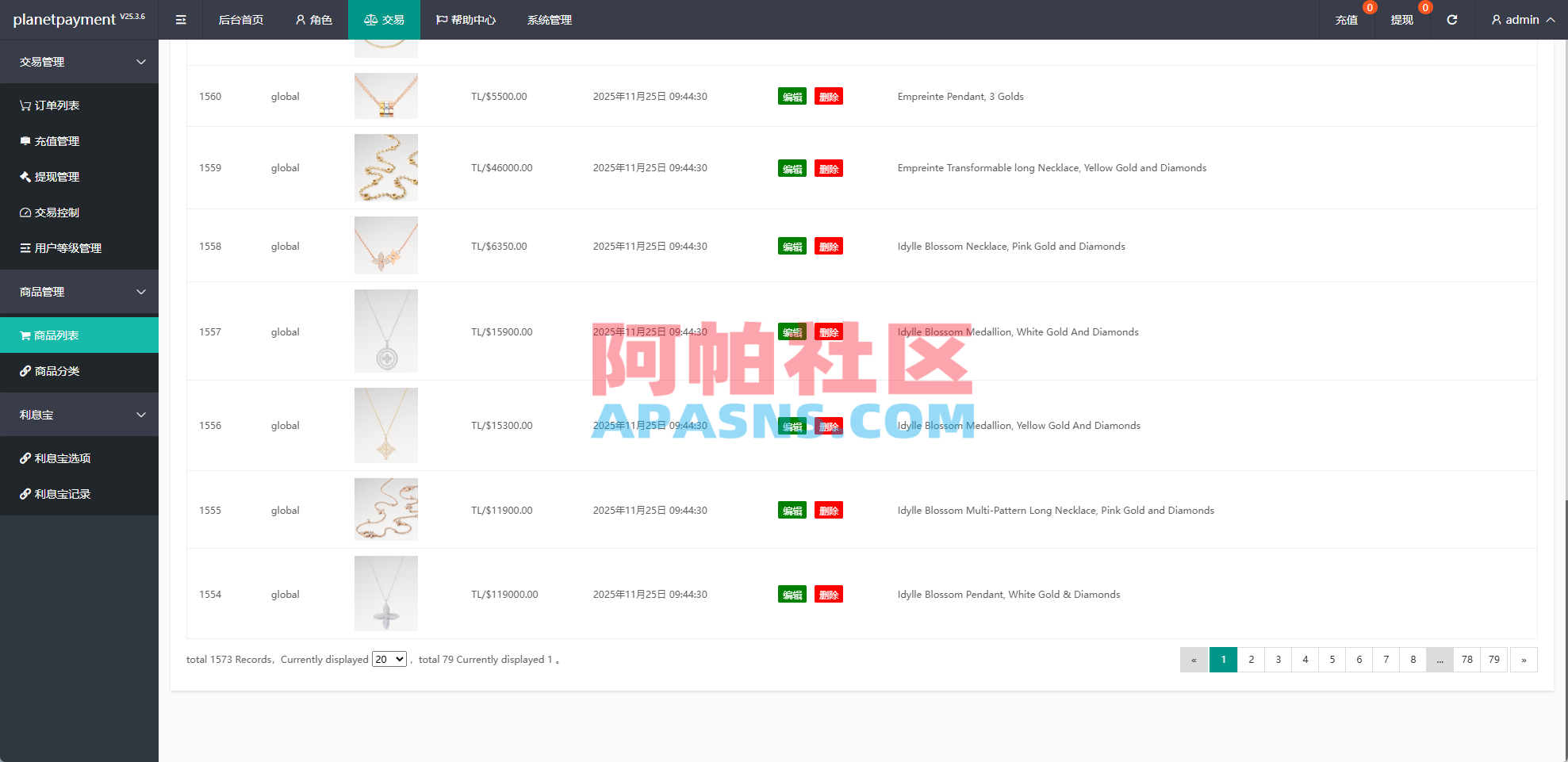Go to pagination page 2
Viewport: 1568px width, 762px height.
[x=1251, y=660]
